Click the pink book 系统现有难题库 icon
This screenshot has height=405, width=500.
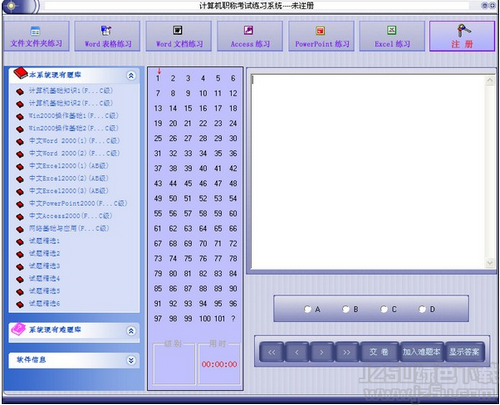pyautogui.click(x=18, y=329)
